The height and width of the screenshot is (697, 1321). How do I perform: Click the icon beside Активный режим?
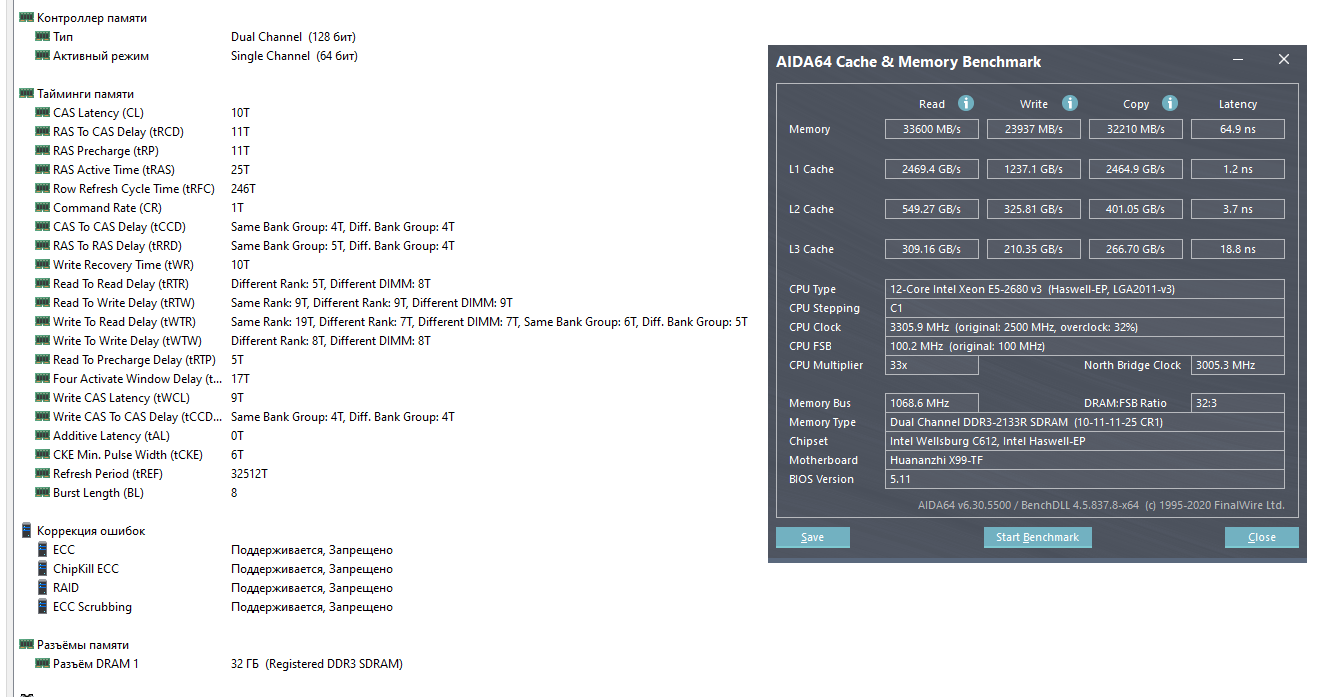click(42, 56)
